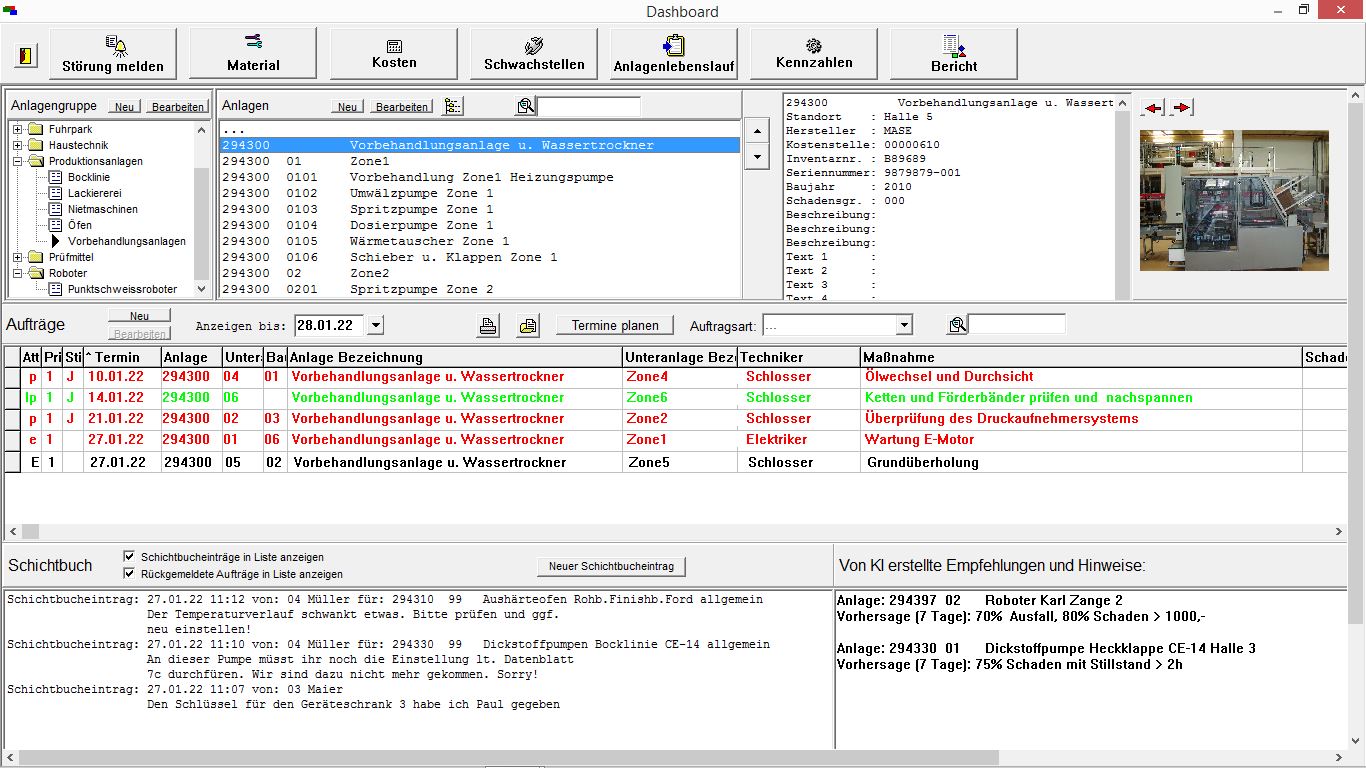The image size is (1366, 768).
Task: Open the Material module
Action: (252, 55)
